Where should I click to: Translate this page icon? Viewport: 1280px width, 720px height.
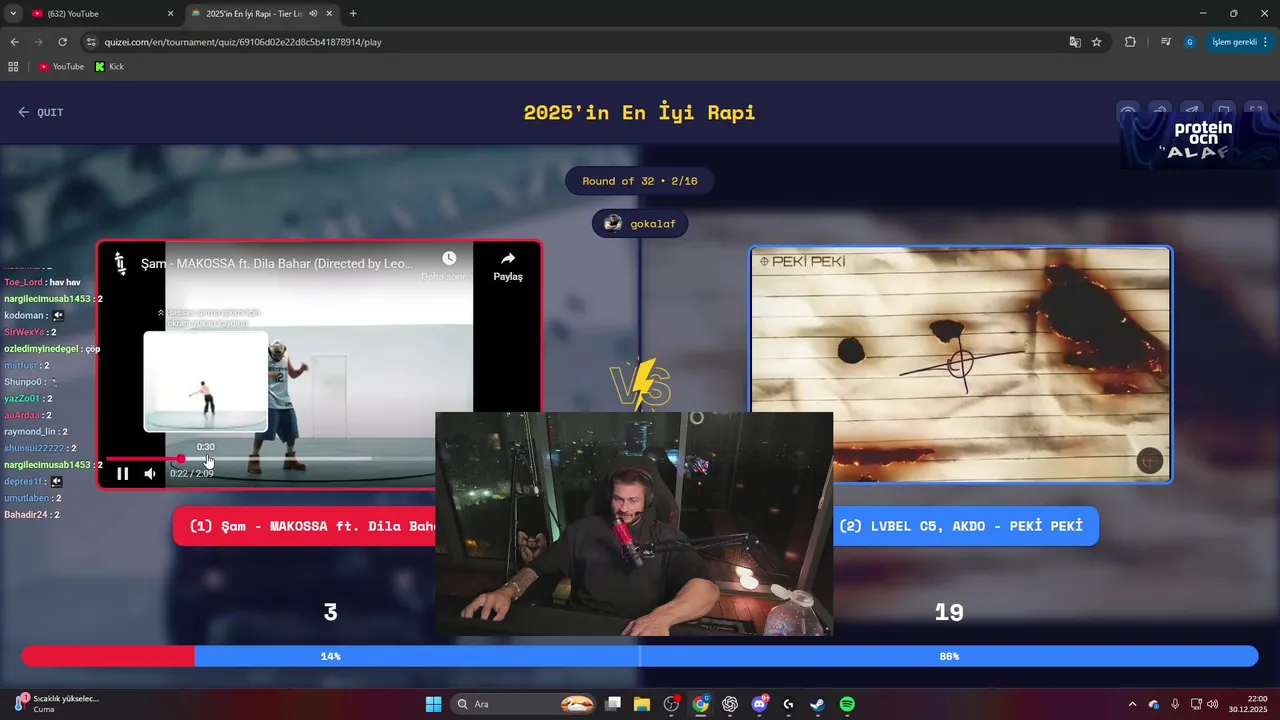pyautogui.click(x=1075, y=42)
